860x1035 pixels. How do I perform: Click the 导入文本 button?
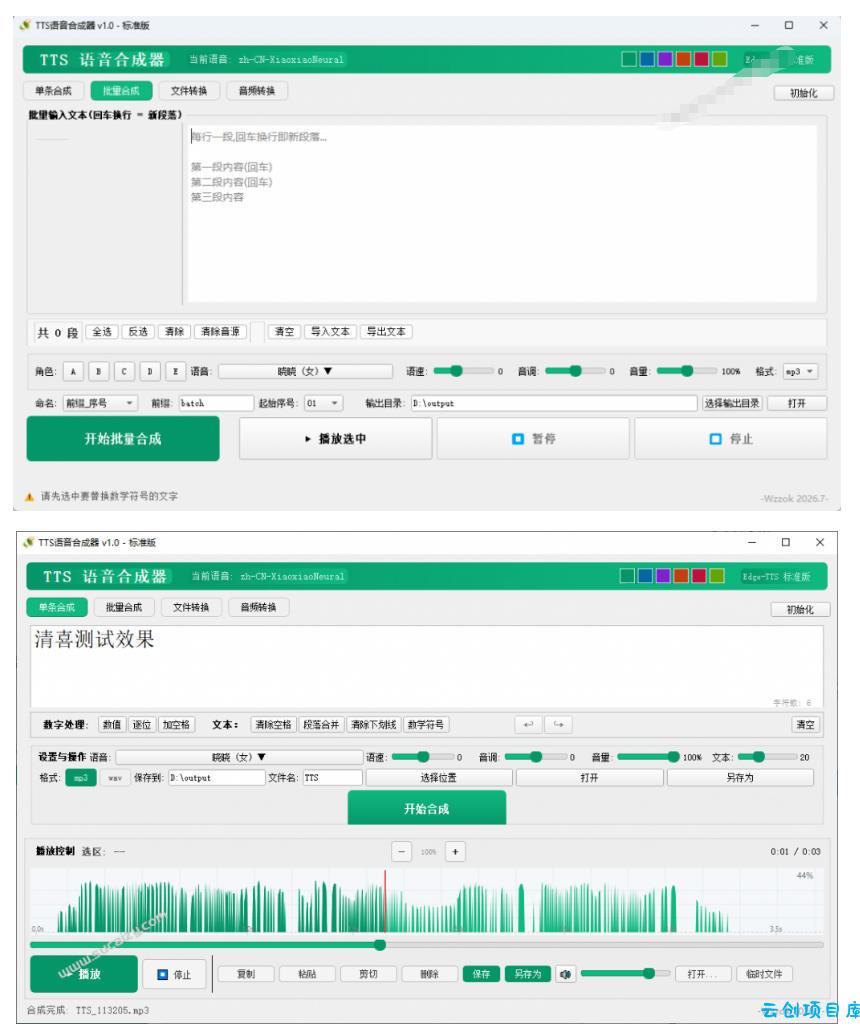tap(330, 331)
